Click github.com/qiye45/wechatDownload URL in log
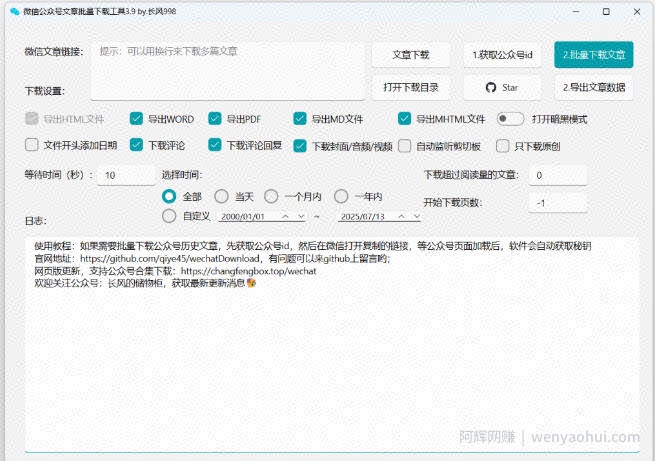Viewport: 655px width, 461px height. pyautogui.click(x=170, y=258)
